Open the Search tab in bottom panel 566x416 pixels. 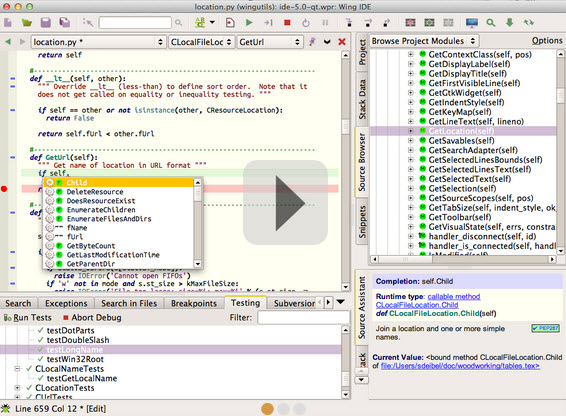tap(18, 303)
